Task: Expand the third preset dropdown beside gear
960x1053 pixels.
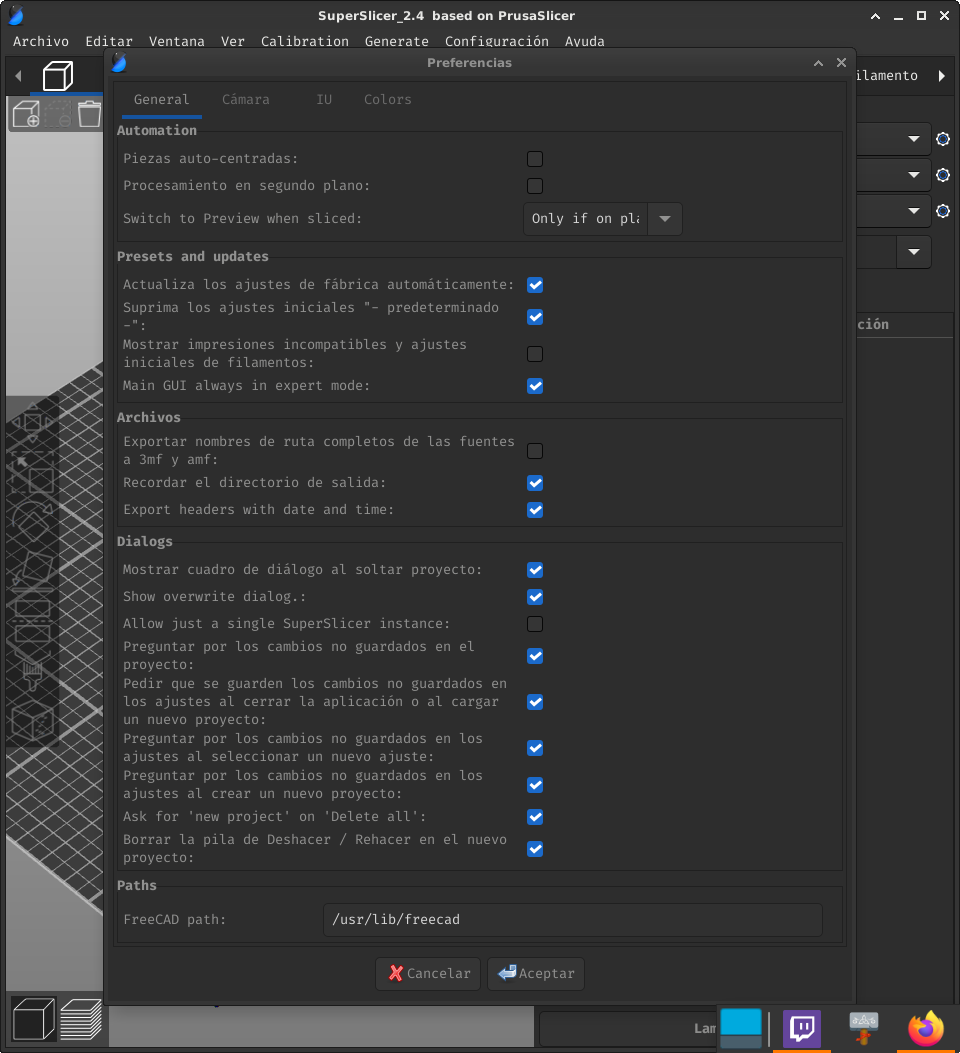Action: pos(914,211)
